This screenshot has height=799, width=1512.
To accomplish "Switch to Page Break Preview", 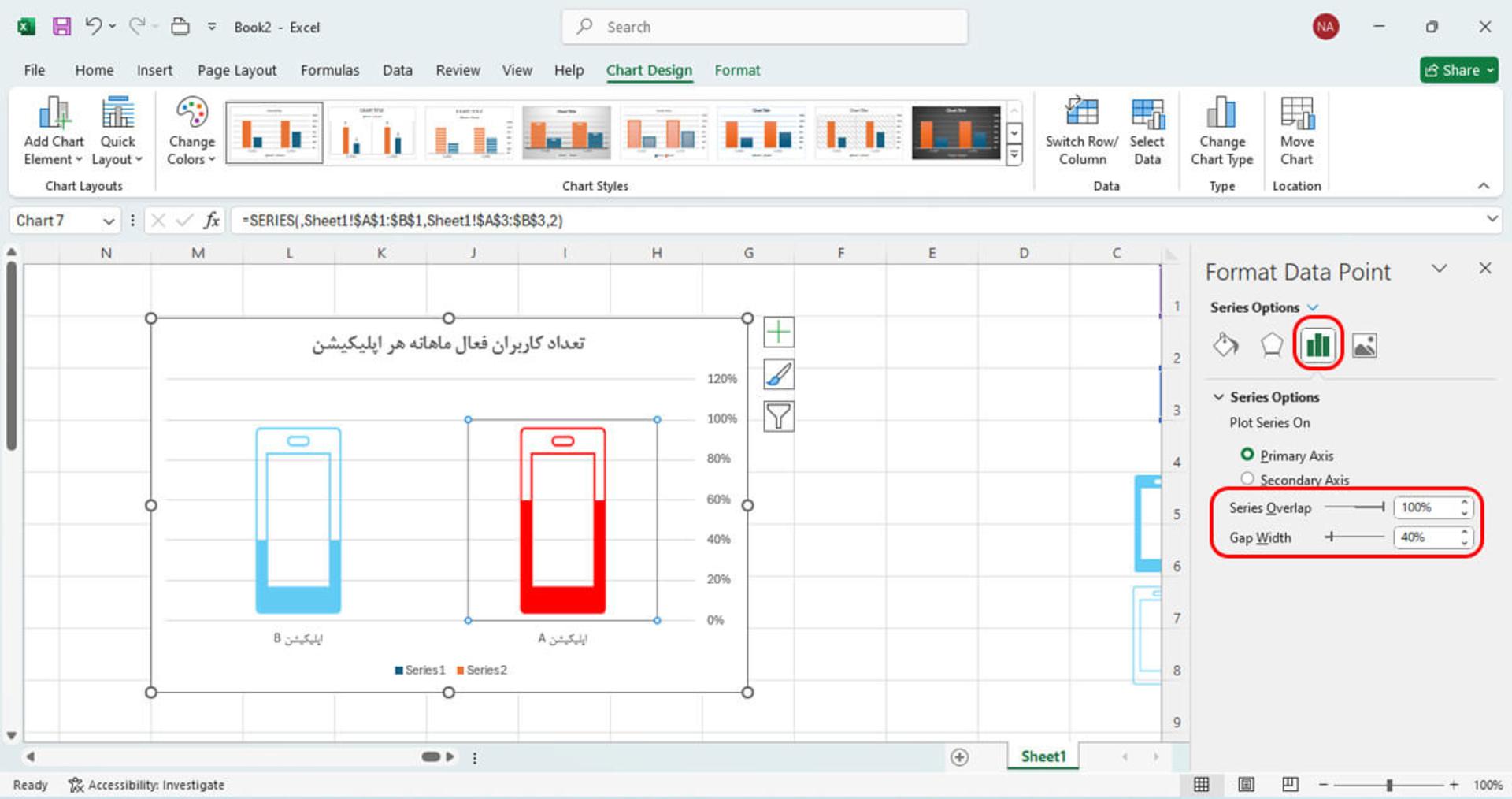I will click(1290, 785).
